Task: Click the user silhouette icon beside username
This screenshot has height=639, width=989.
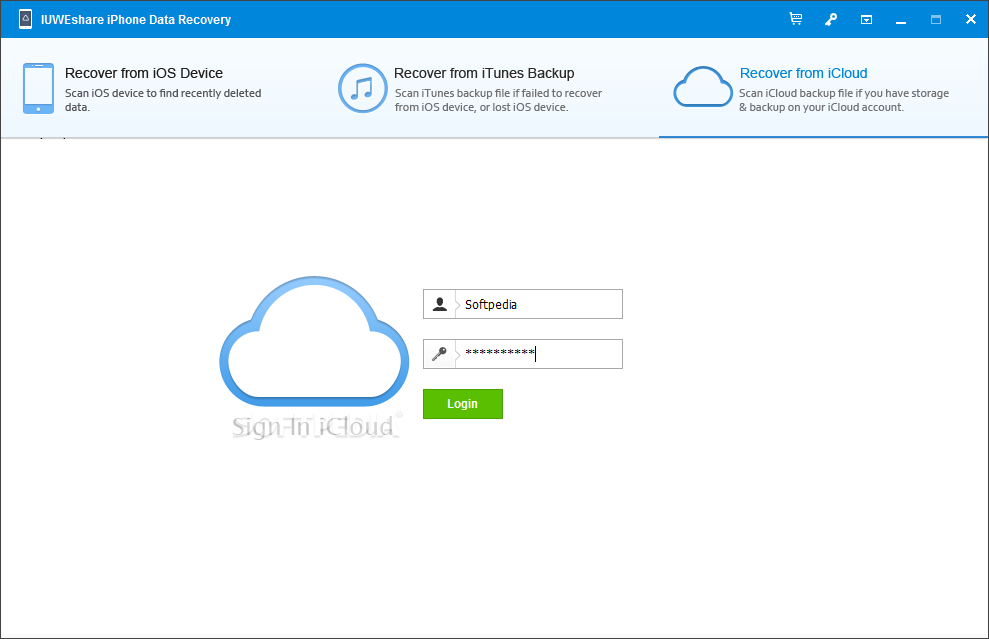Action: click(440, 304)
